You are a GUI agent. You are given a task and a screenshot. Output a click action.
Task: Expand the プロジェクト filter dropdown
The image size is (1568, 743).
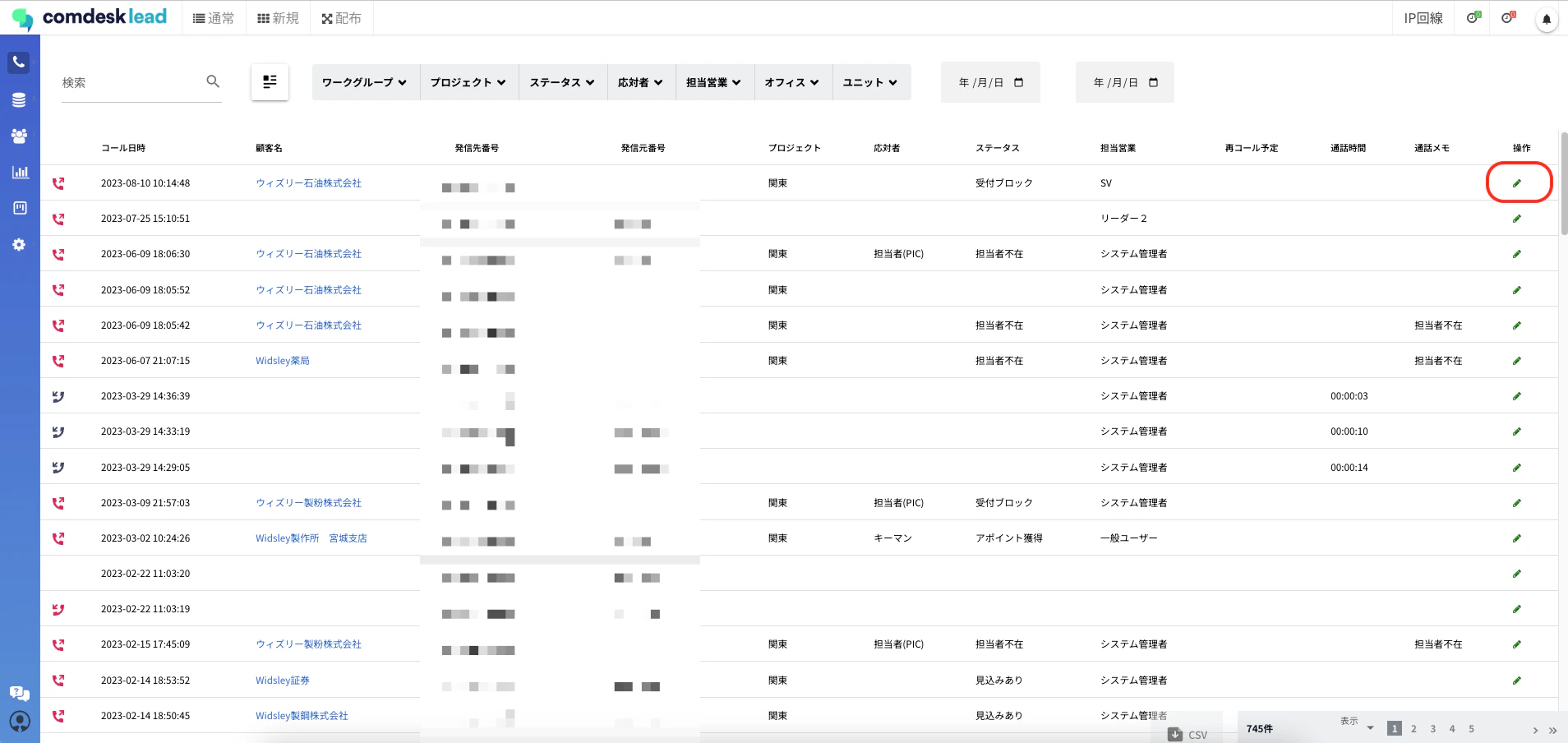click(469, 82)
